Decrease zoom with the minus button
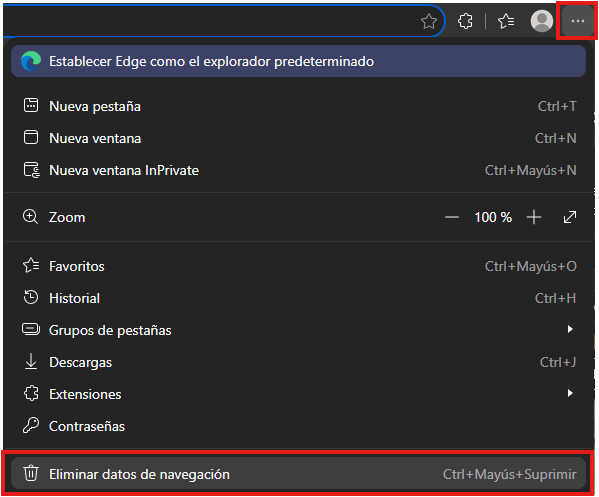 452,217
